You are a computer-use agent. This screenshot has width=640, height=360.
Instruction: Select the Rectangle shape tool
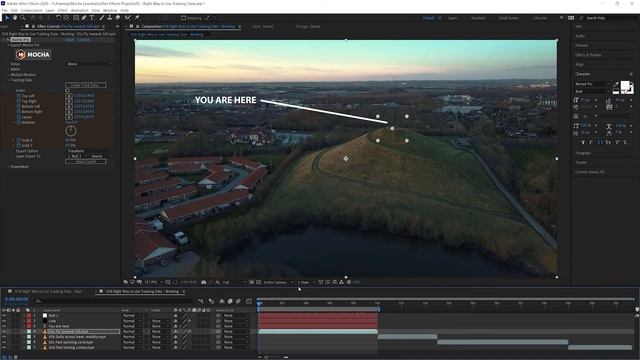click(x=76, y=18)
